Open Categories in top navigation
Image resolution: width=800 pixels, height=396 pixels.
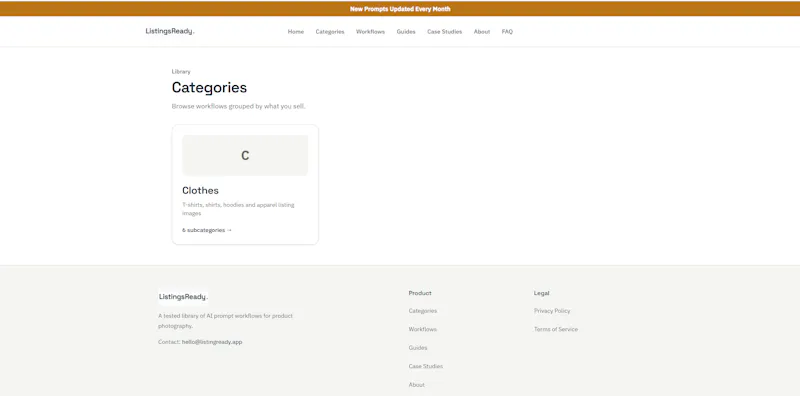[x=330, y=32]
